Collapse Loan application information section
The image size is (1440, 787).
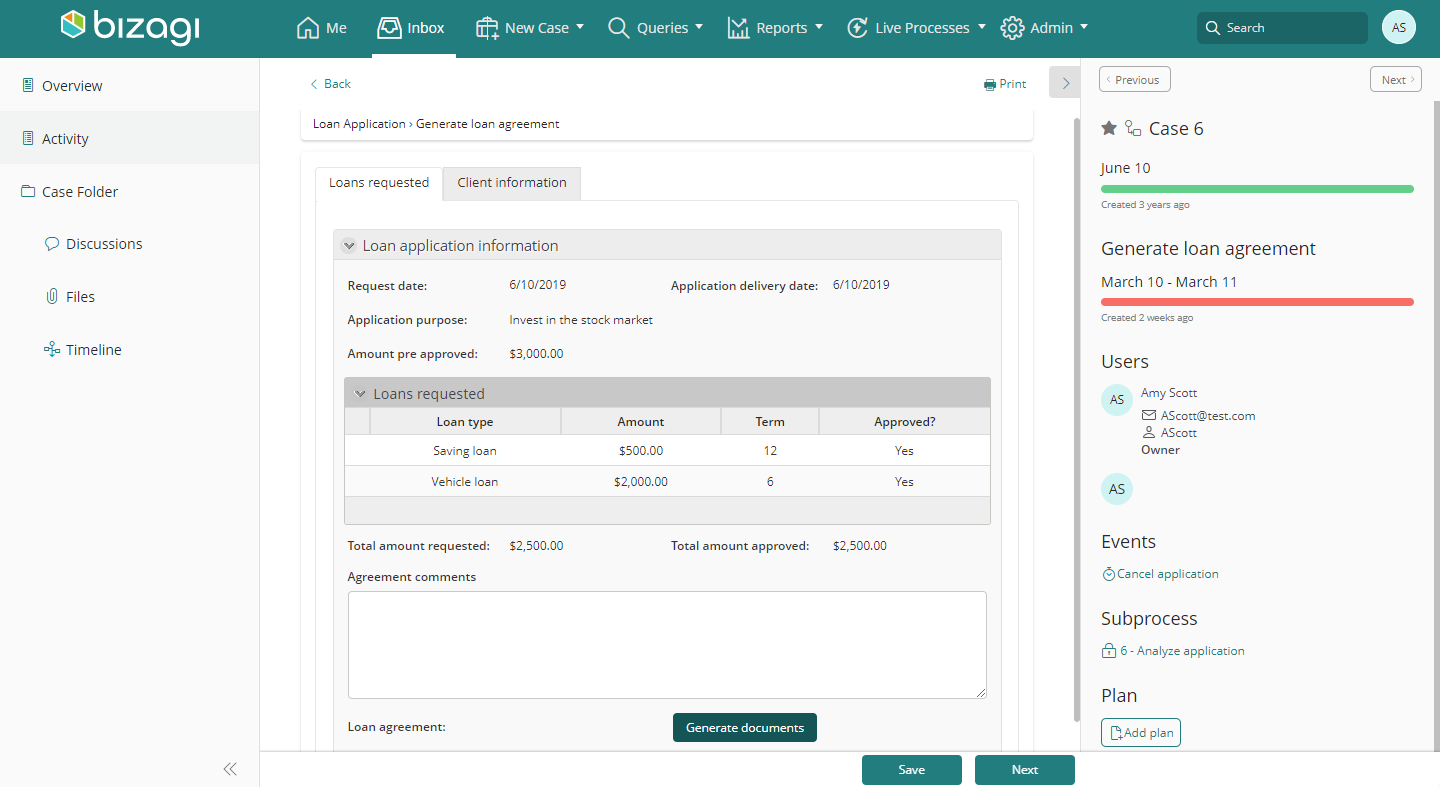[x=349, y=246]
